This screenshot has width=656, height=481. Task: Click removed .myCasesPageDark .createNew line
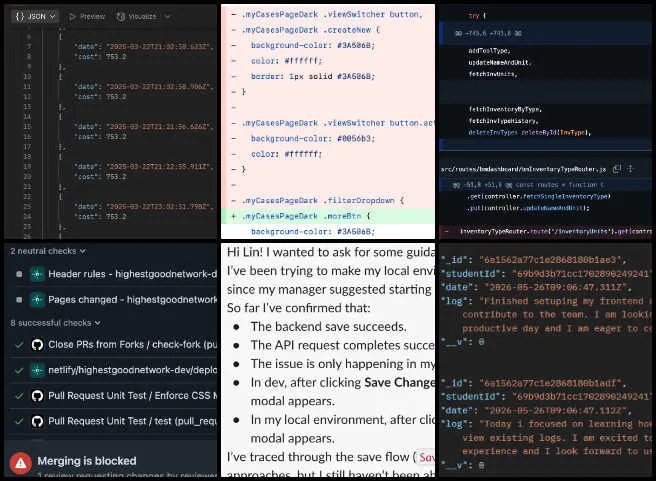tap(328, 30)
